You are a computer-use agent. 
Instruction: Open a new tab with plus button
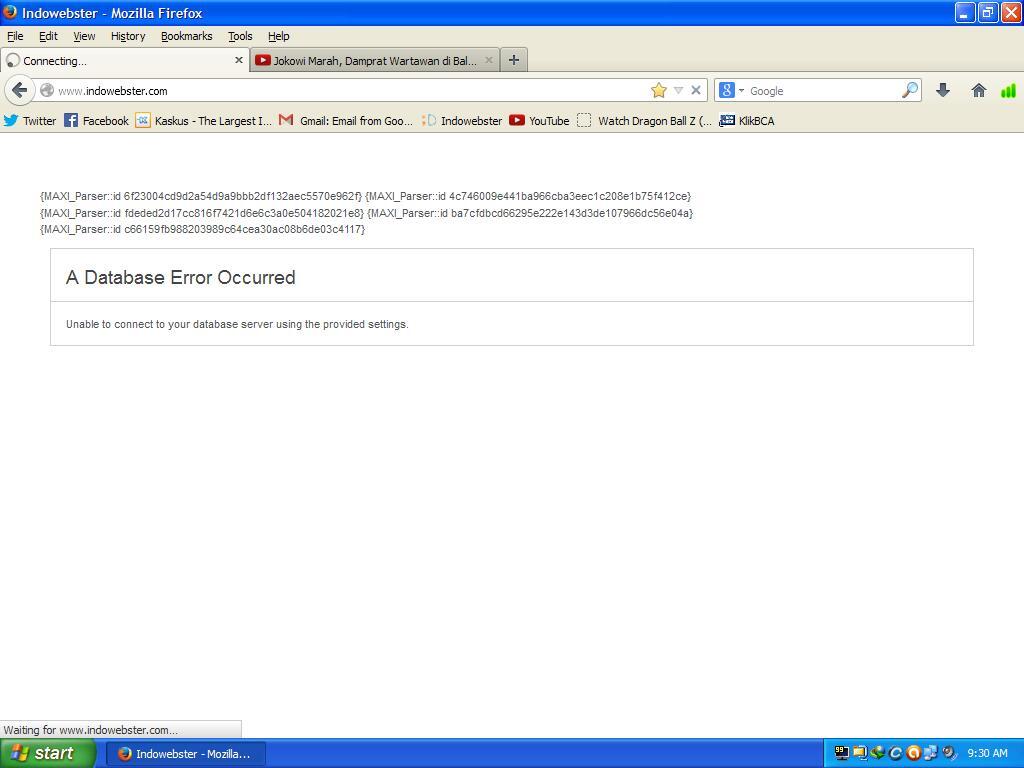point(514,60)
